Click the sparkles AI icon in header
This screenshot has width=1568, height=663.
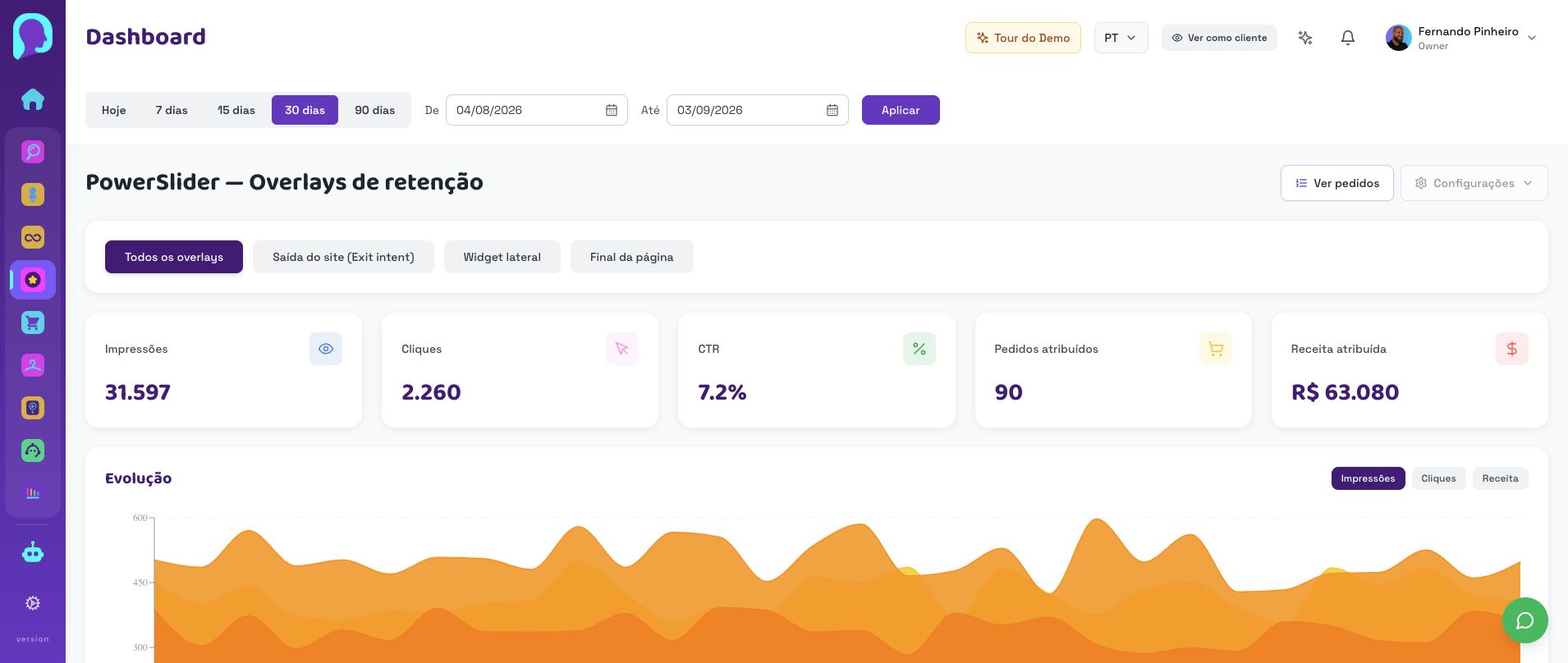point(1305,38)
